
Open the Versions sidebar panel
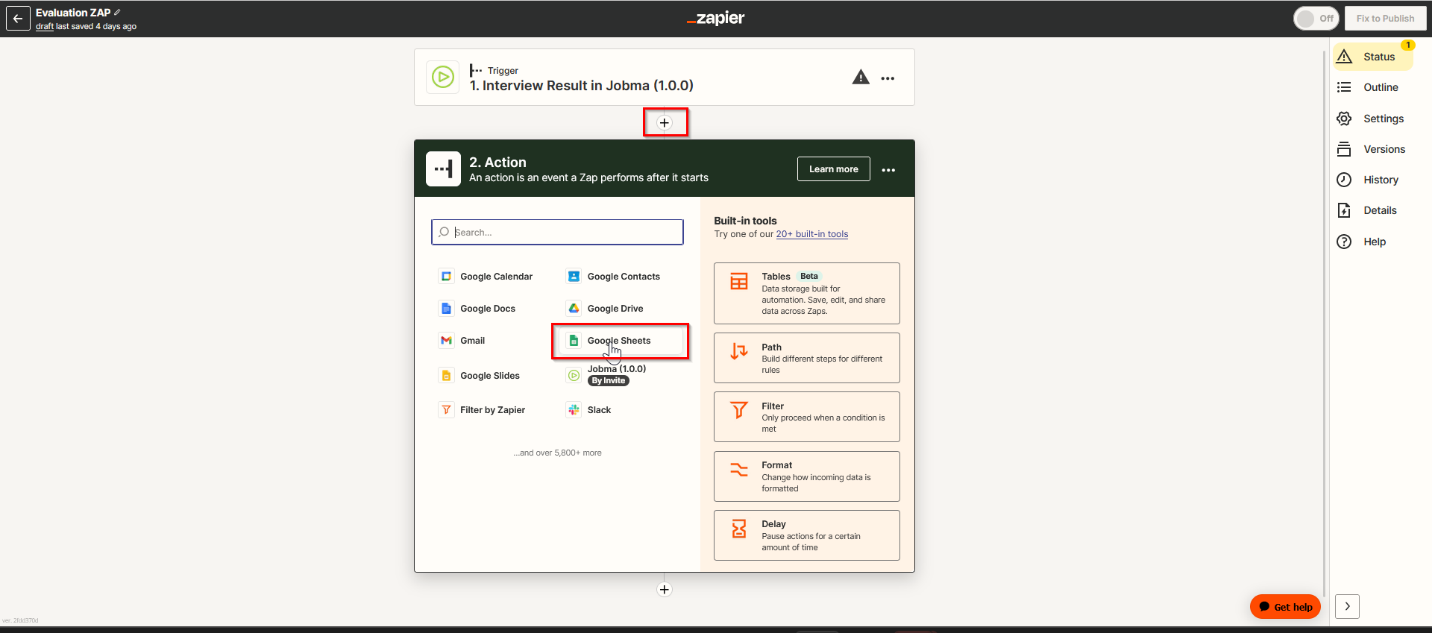click(x=1371, y=149)
